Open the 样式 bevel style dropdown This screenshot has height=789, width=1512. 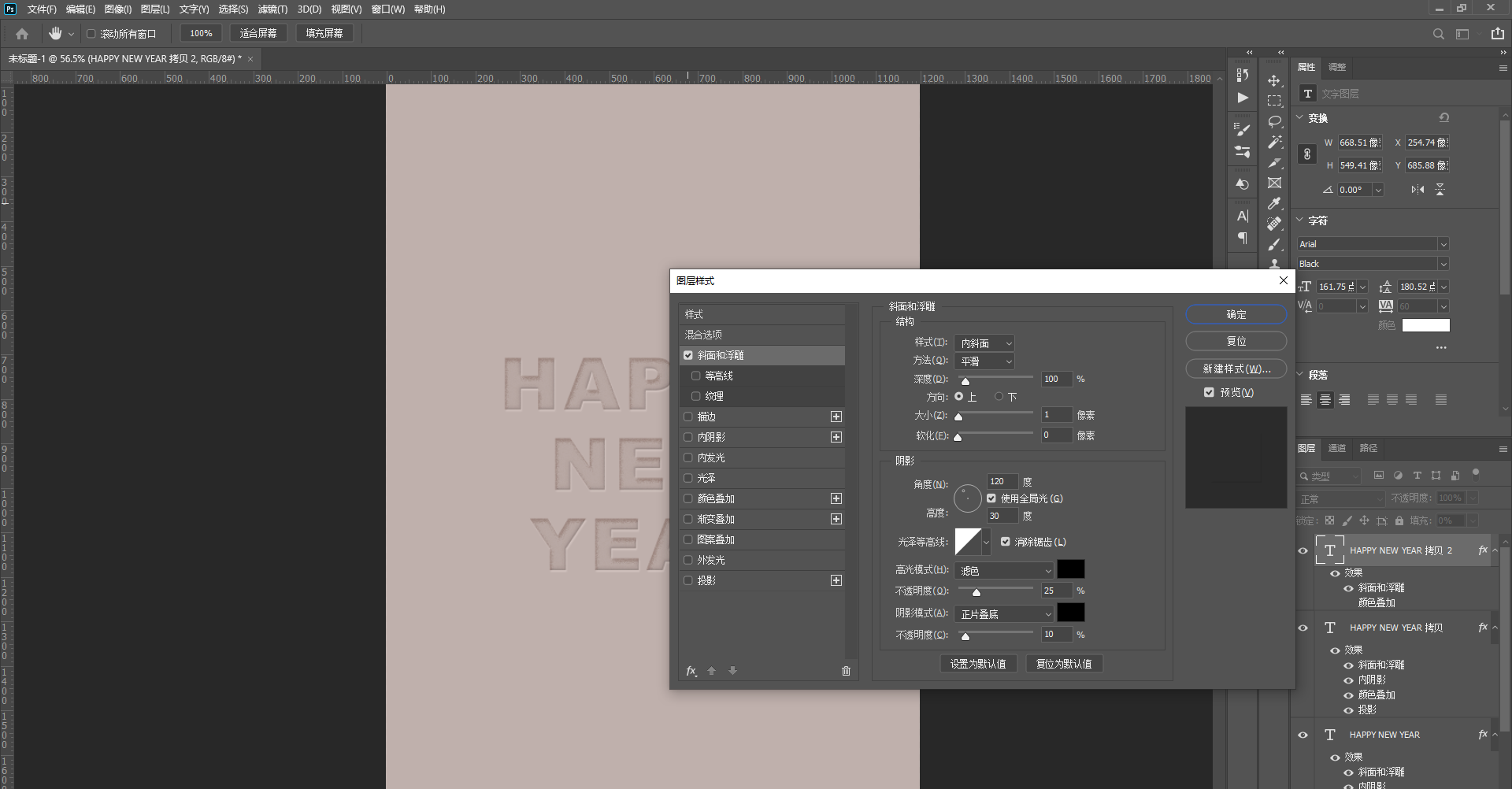click(984, 343)
